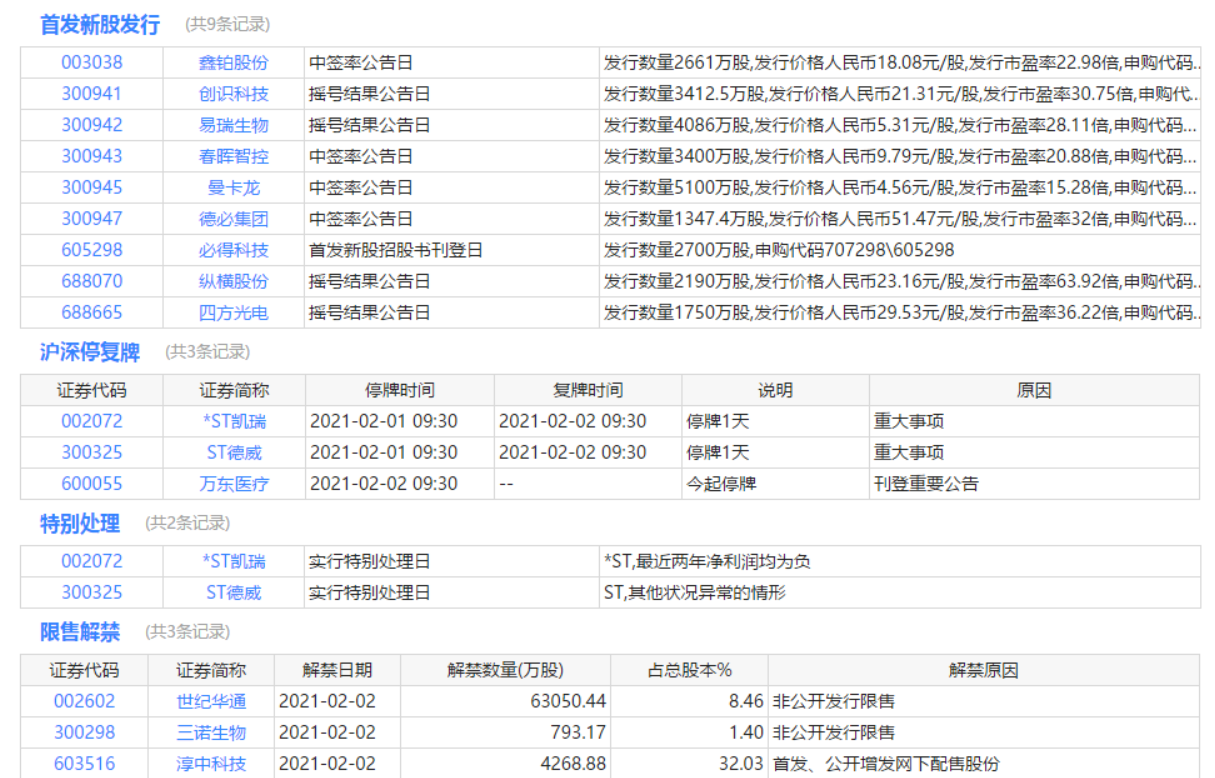Select 793.17 unlock quantity cell

coord(505,732)
